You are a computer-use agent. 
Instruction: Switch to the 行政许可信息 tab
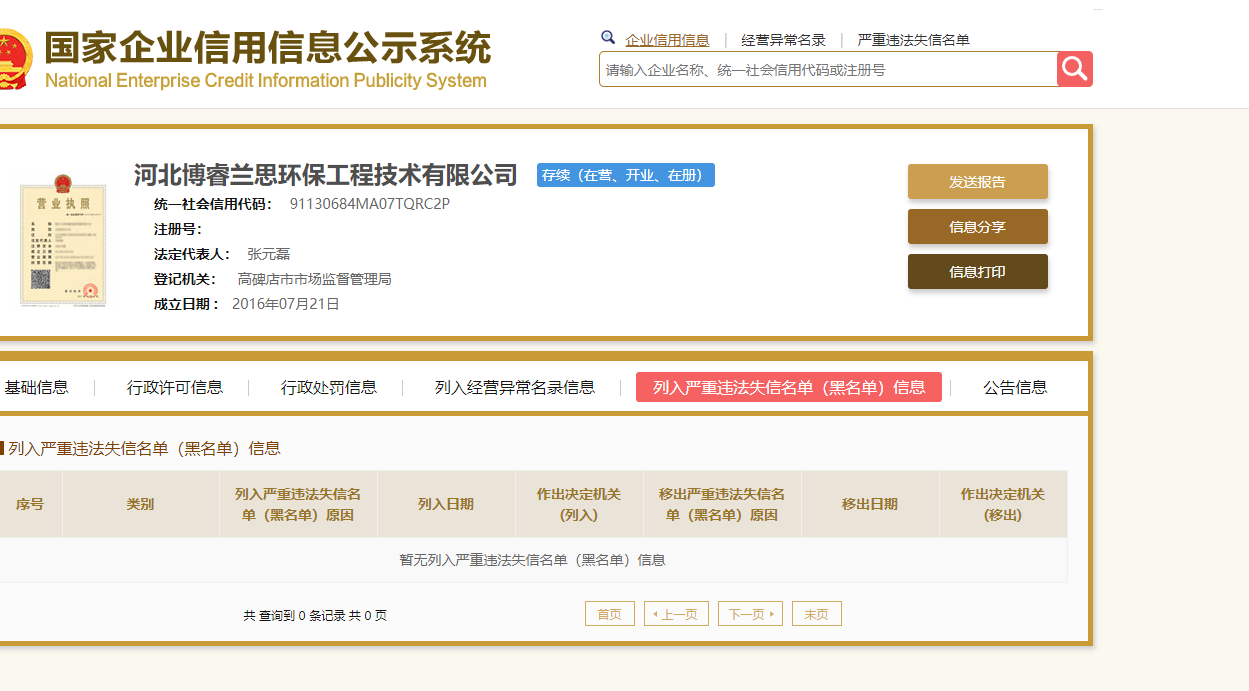click(175, 387)
